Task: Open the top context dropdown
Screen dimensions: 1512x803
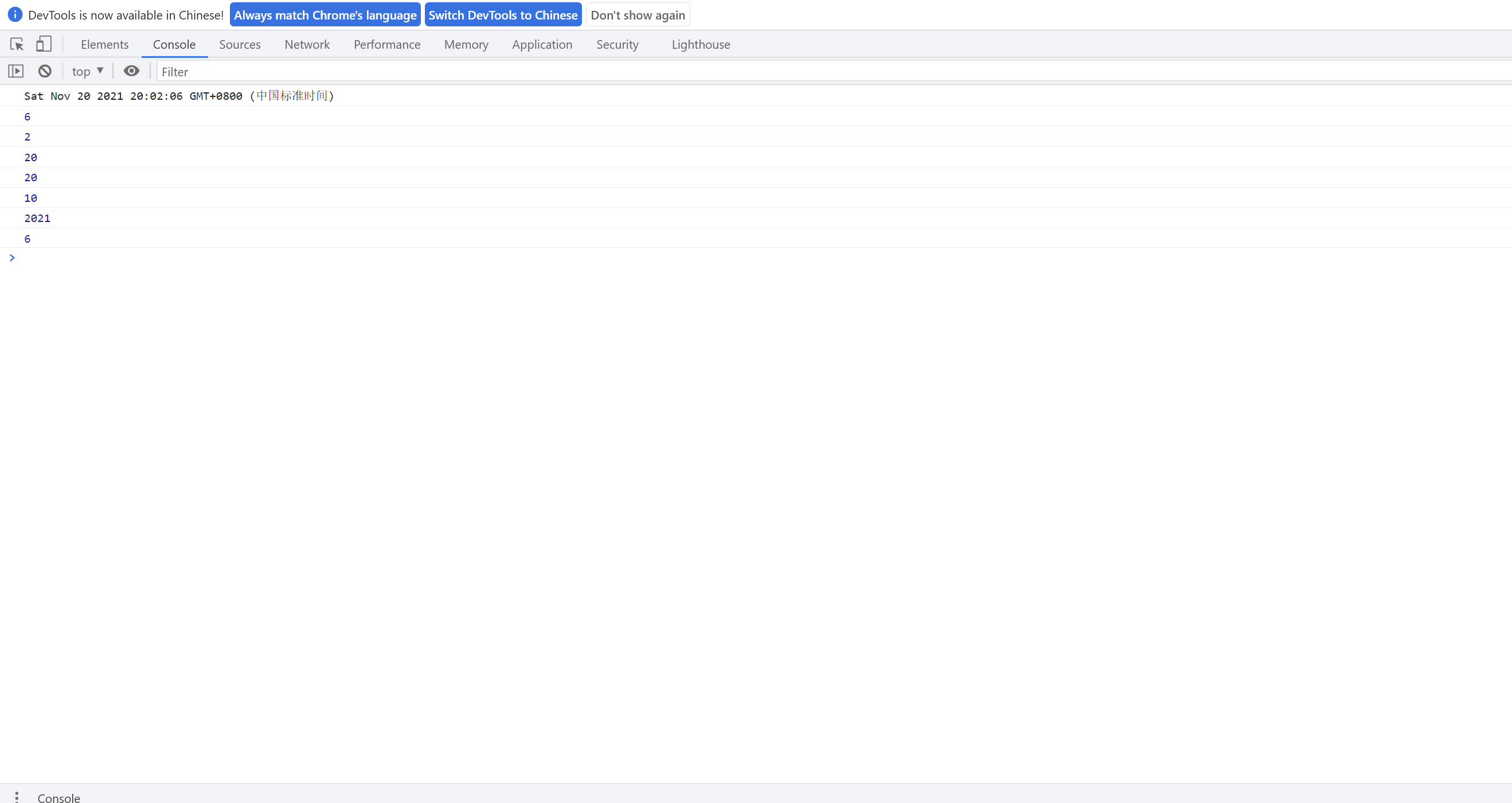Action: click(x=88, y=71)
